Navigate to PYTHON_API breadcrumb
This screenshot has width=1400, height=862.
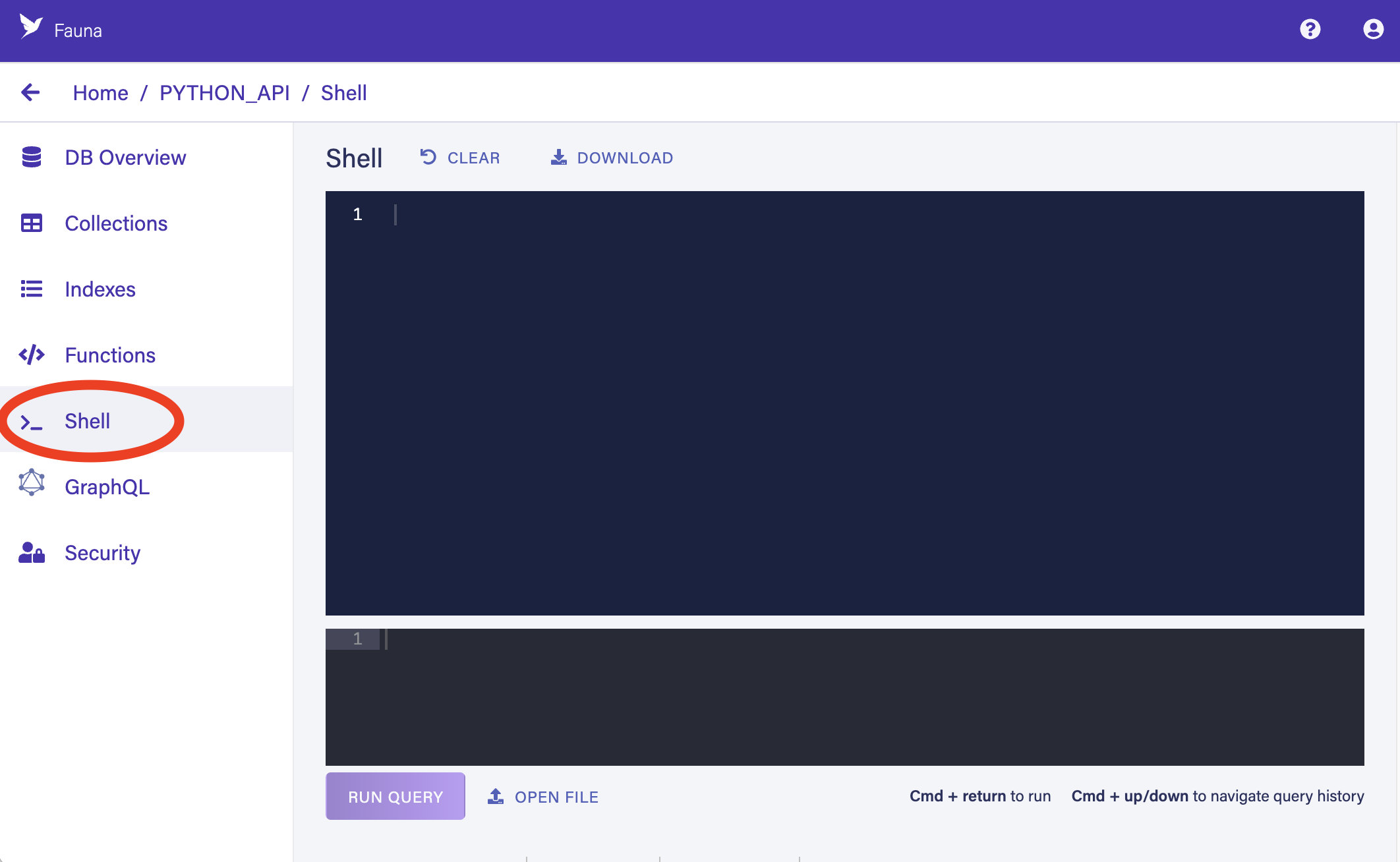(225, 92)
